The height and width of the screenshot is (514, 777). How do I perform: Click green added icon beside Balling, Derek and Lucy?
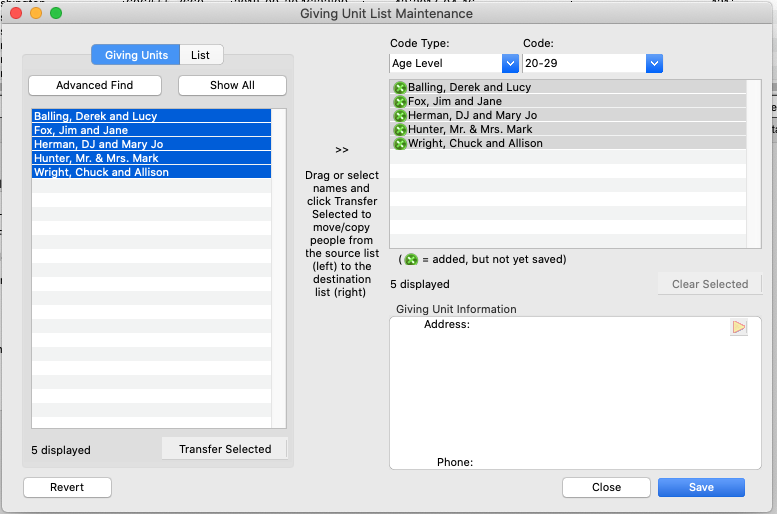(x=400, y=88)
